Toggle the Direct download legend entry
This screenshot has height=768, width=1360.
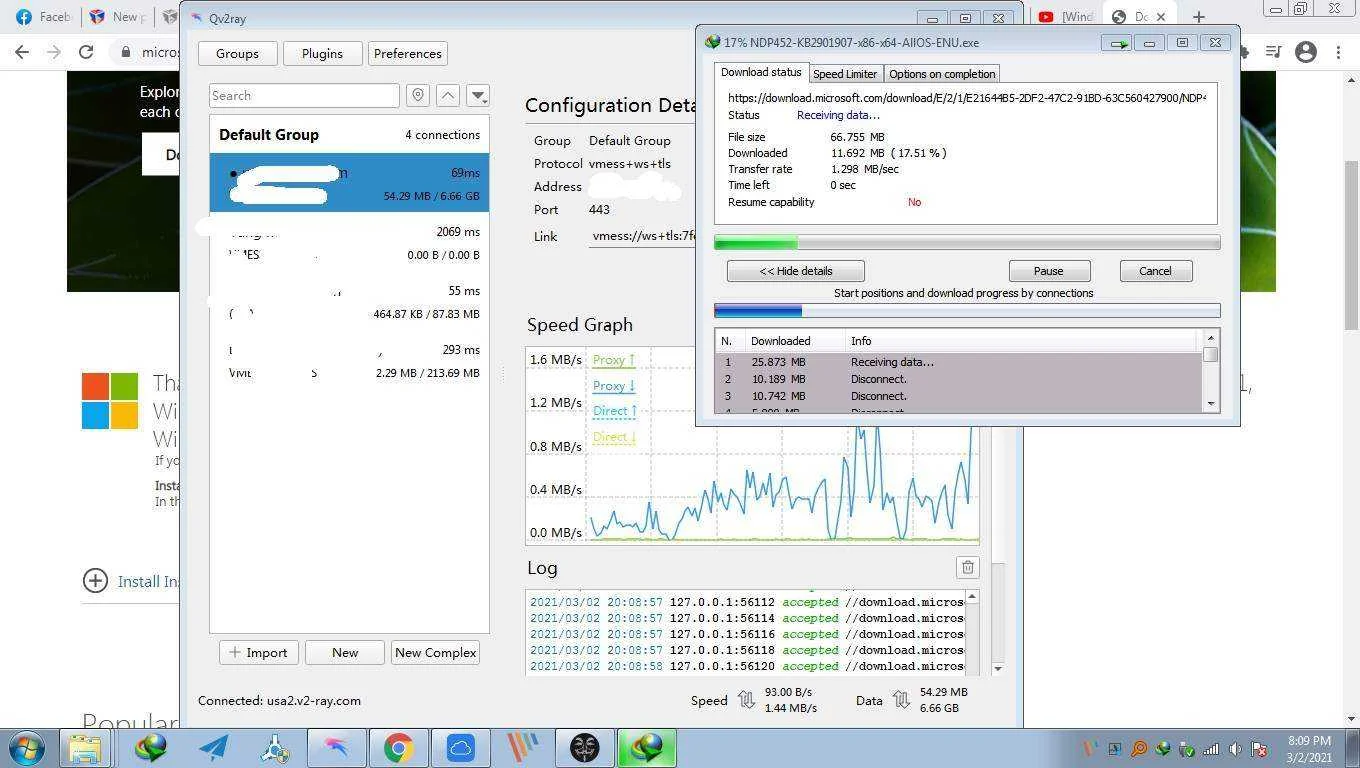click(x=614, y=437)
